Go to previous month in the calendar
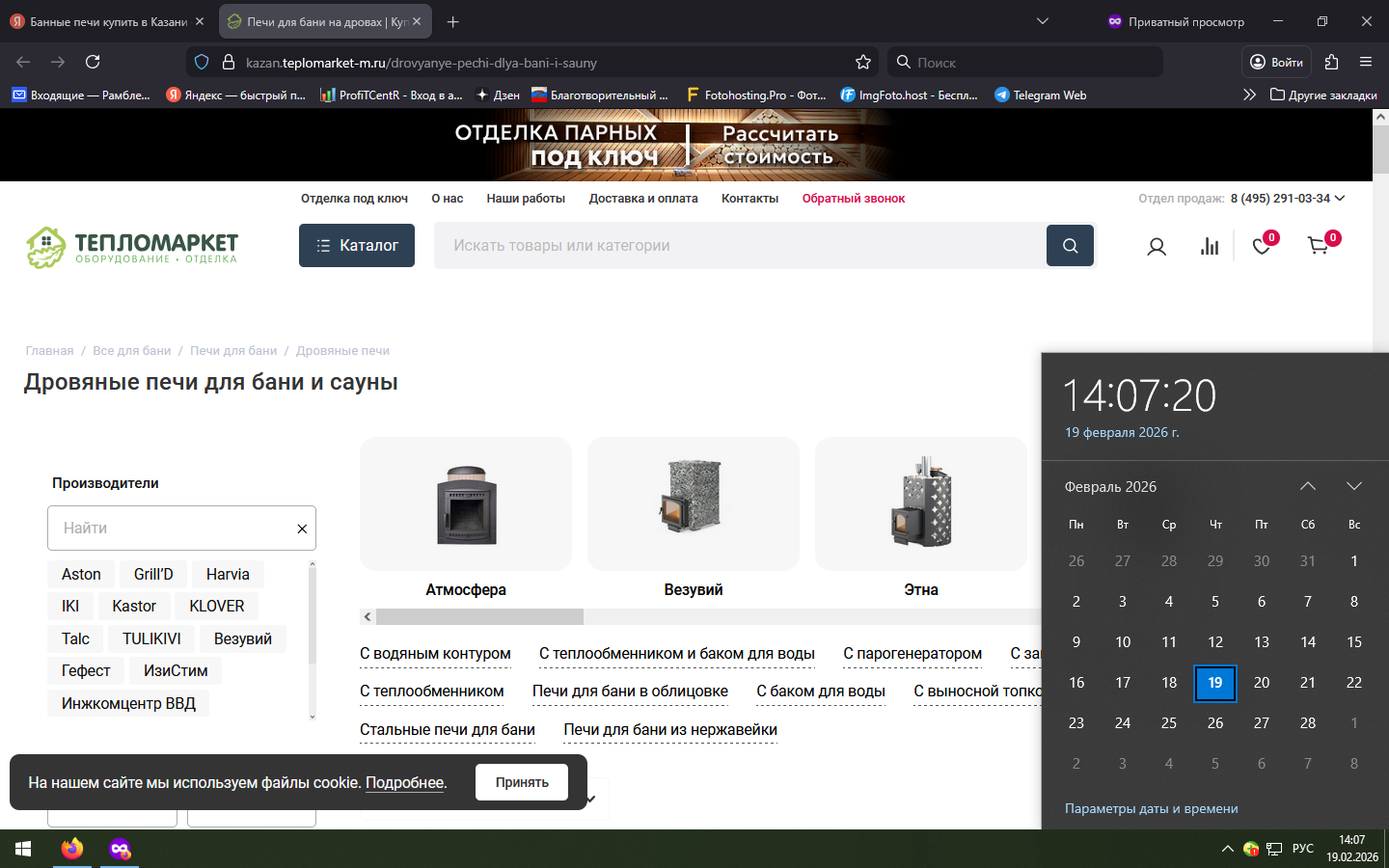The height and width of the screenshot is (868, 1389). coord(1308,486)
